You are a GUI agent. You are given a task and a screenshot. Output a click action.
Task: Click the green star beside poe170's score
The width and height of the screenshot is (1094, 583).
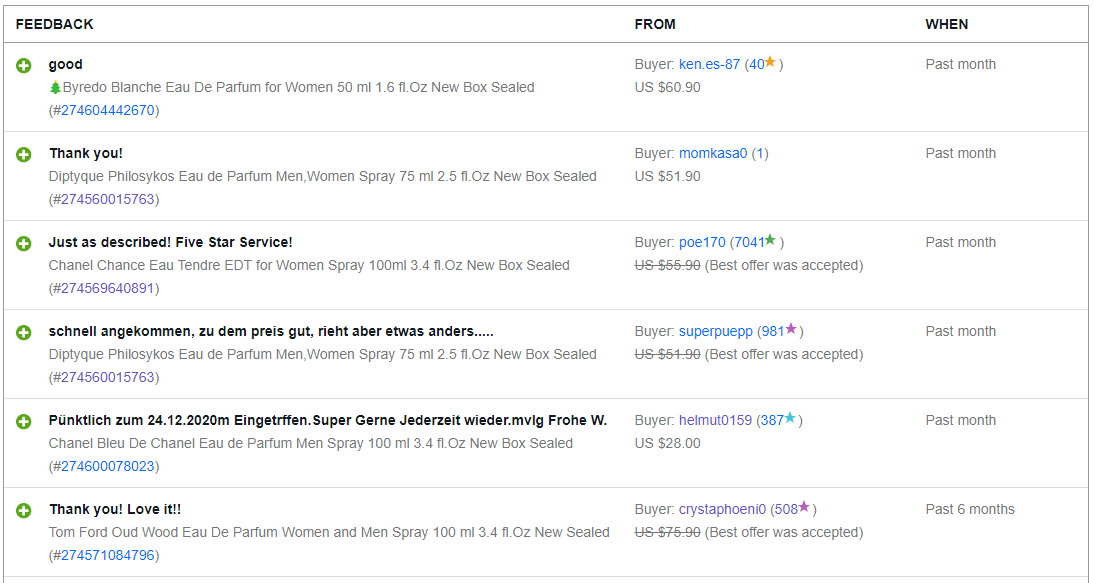pyautogui.click(x=770, y=241)
